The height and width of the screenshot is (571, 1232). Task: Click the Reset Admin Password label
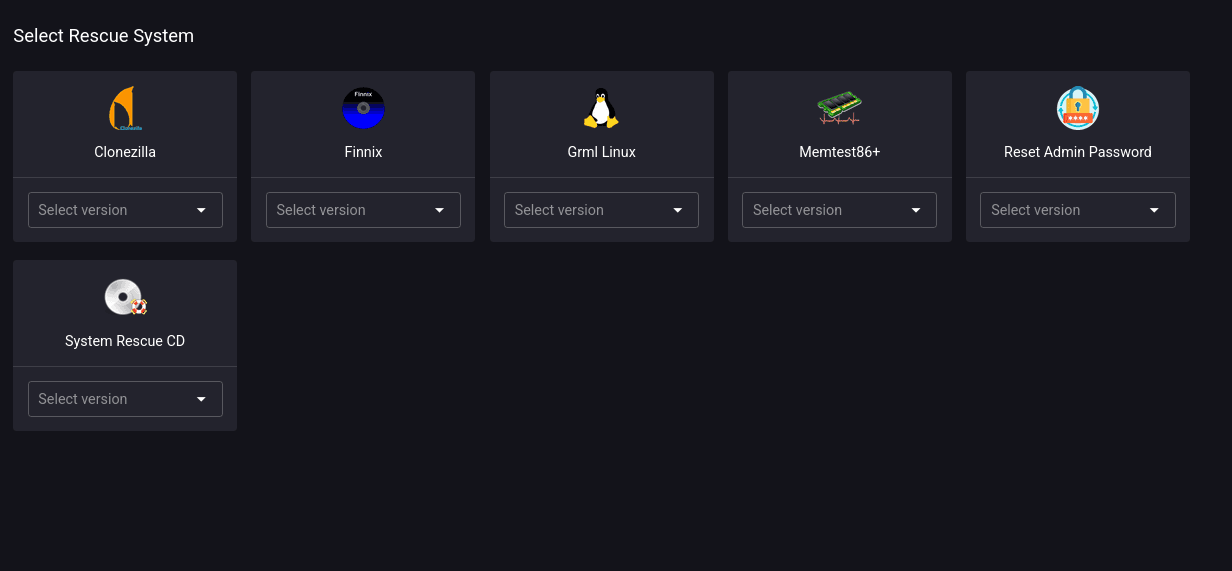click(1077, 152)
